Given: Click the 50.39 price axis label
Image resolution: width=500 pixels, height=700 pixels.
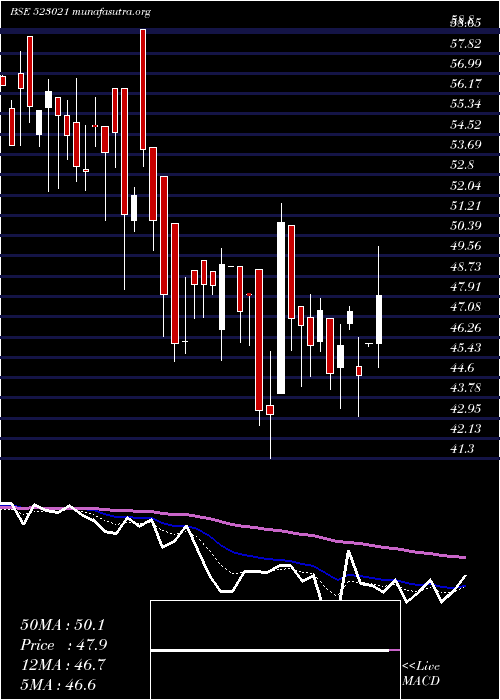Looking at the screenshot, I should (x=466, y=225).
